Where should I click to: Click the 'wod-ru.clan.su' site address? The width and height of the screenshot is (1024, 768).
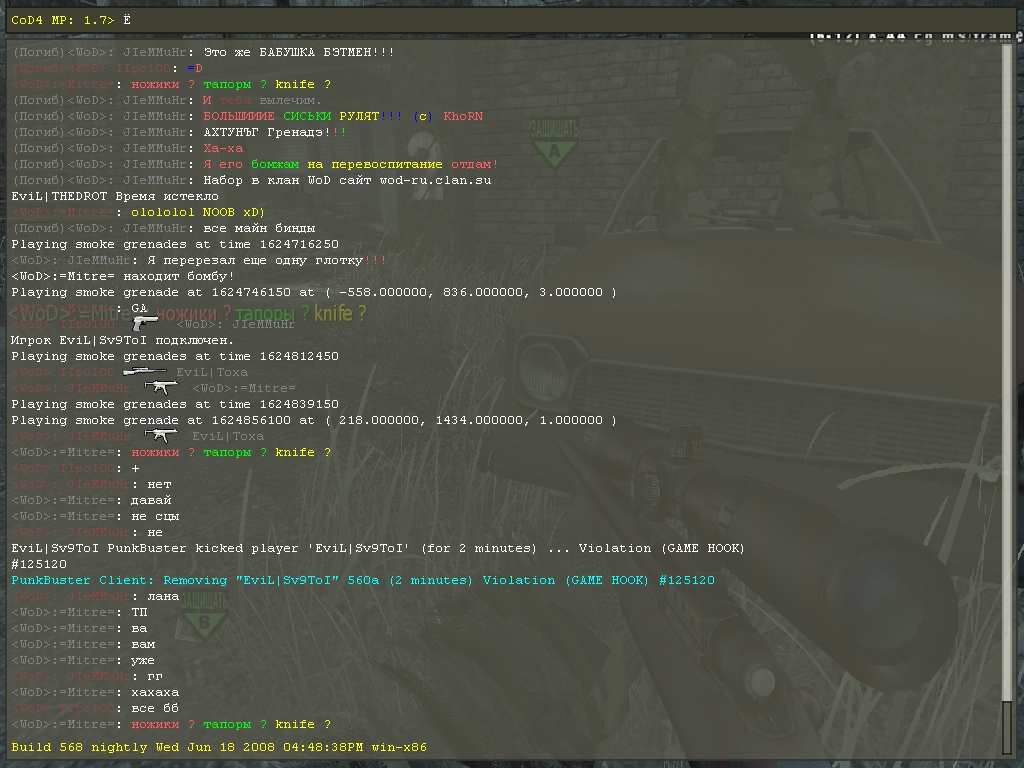(436, 180)
